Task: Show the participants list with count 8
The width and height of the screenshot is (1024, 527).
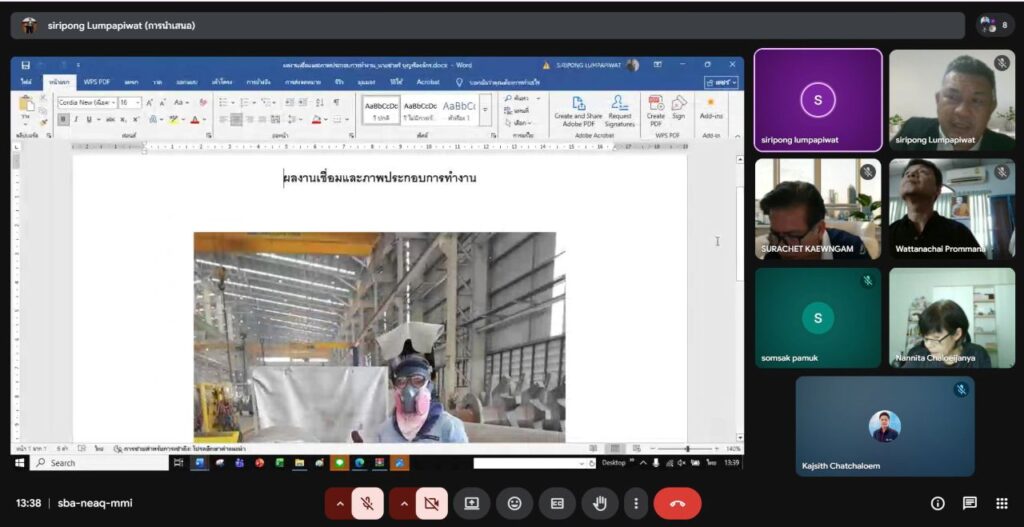Action: click(994, 25)
